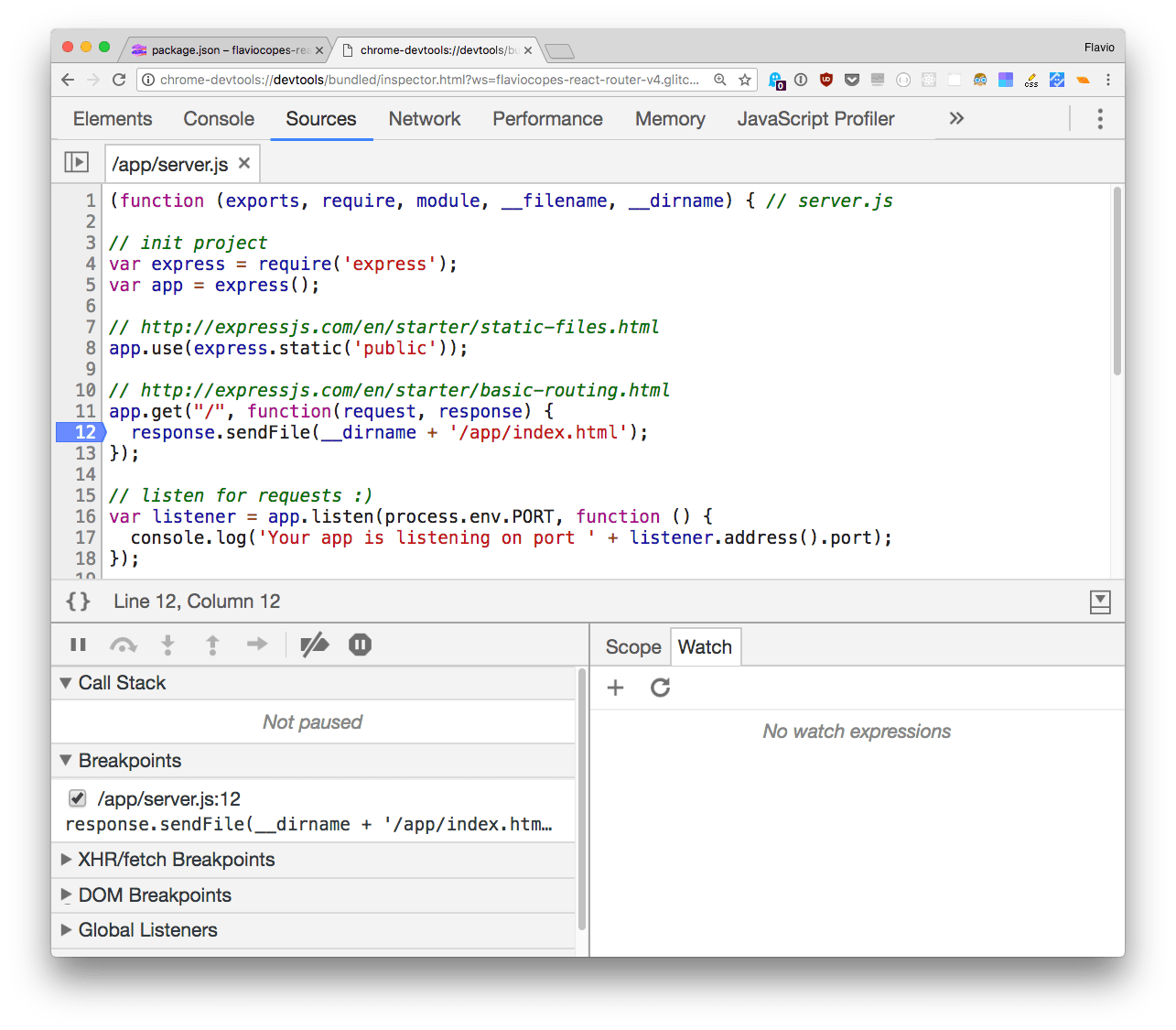1176x1030 pixels.
Task: Pretty-print the server.js source
Action: tap(77, 602)
